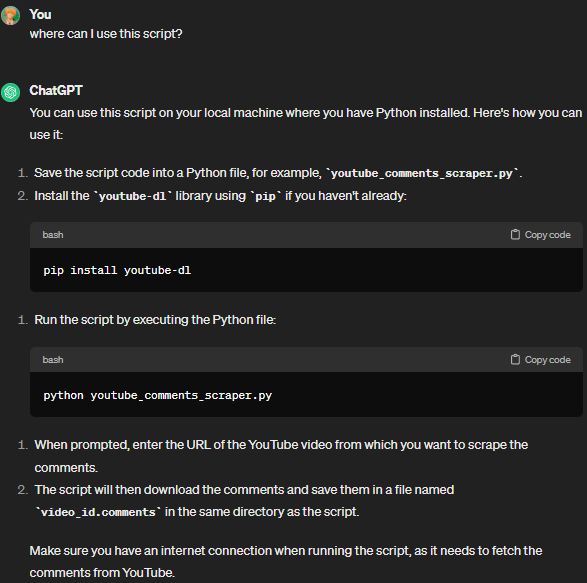Click the 'pip install youtube-dl' code line
The width and height of the screenshot is (587, 583).
pos(117,270)
